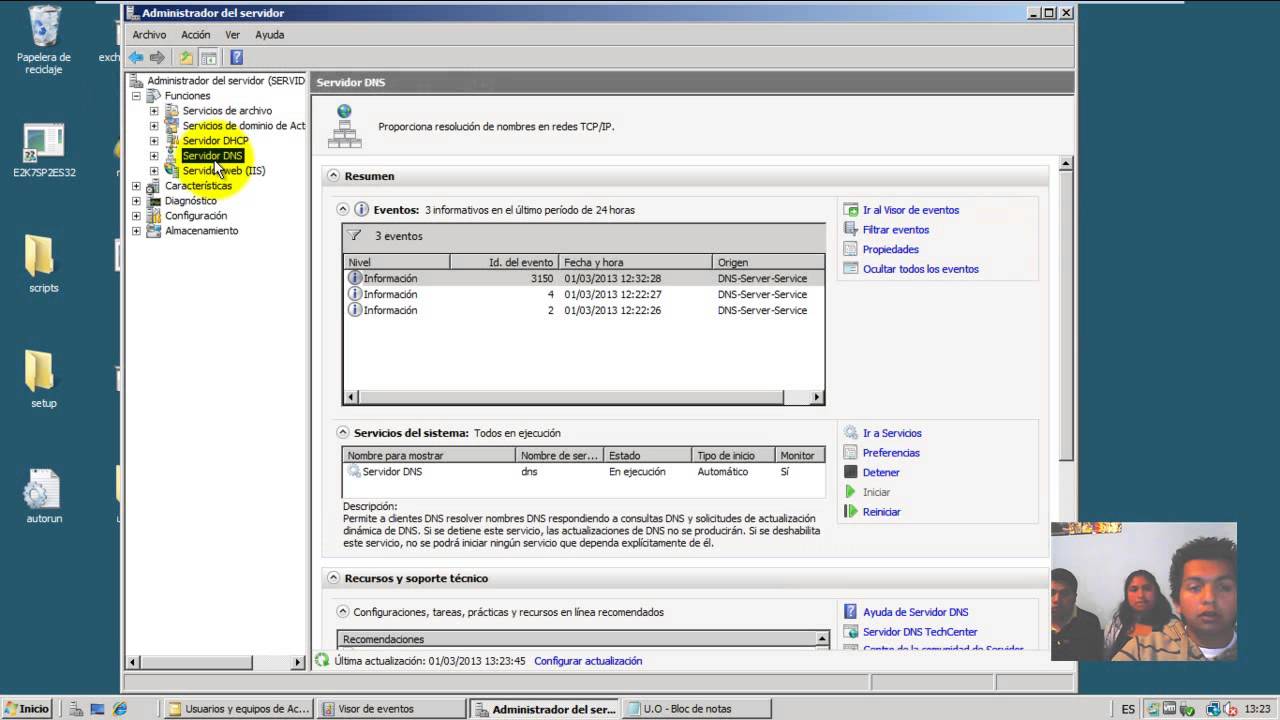Expand Servicios de archivo node

(153, 111)
